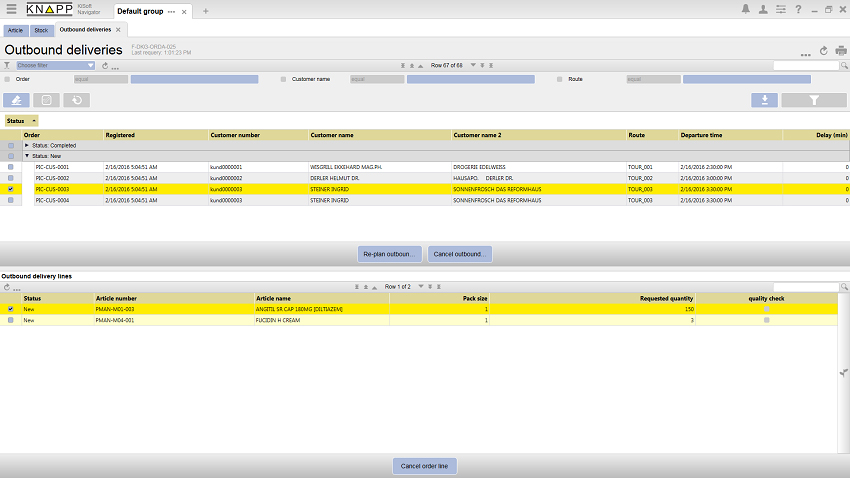Uncheck checkbox for order PIC-CUS-0003
The width and height of the screenshot is (850, 478).
10,189
